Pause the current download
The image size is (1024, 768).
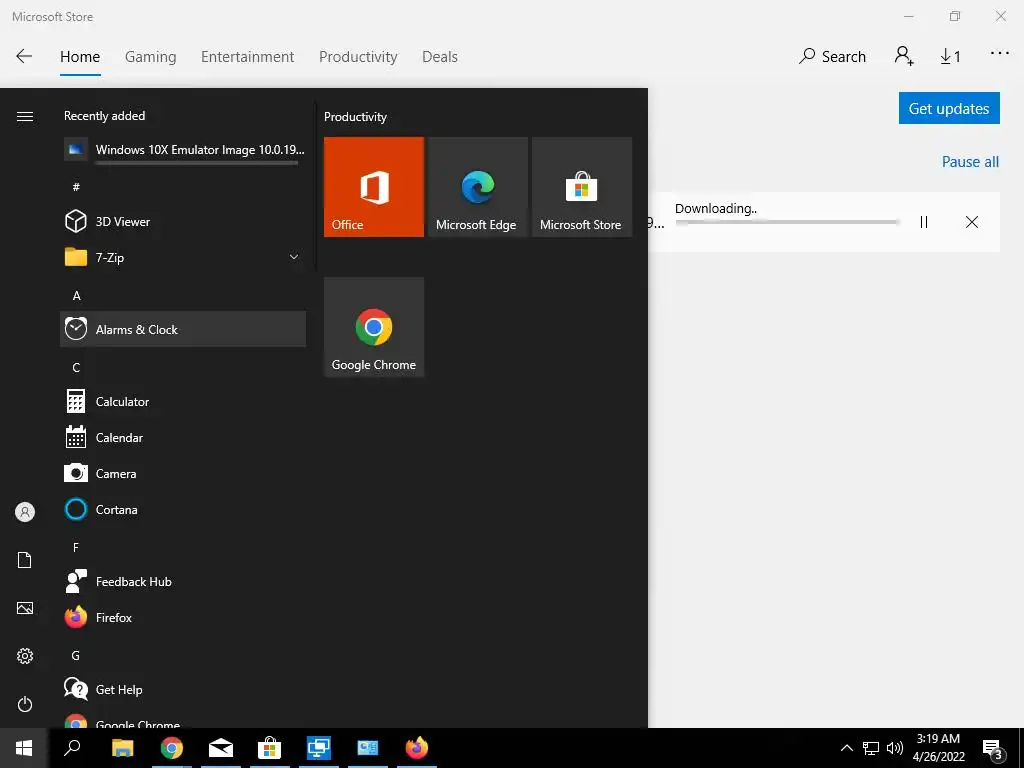923,222
